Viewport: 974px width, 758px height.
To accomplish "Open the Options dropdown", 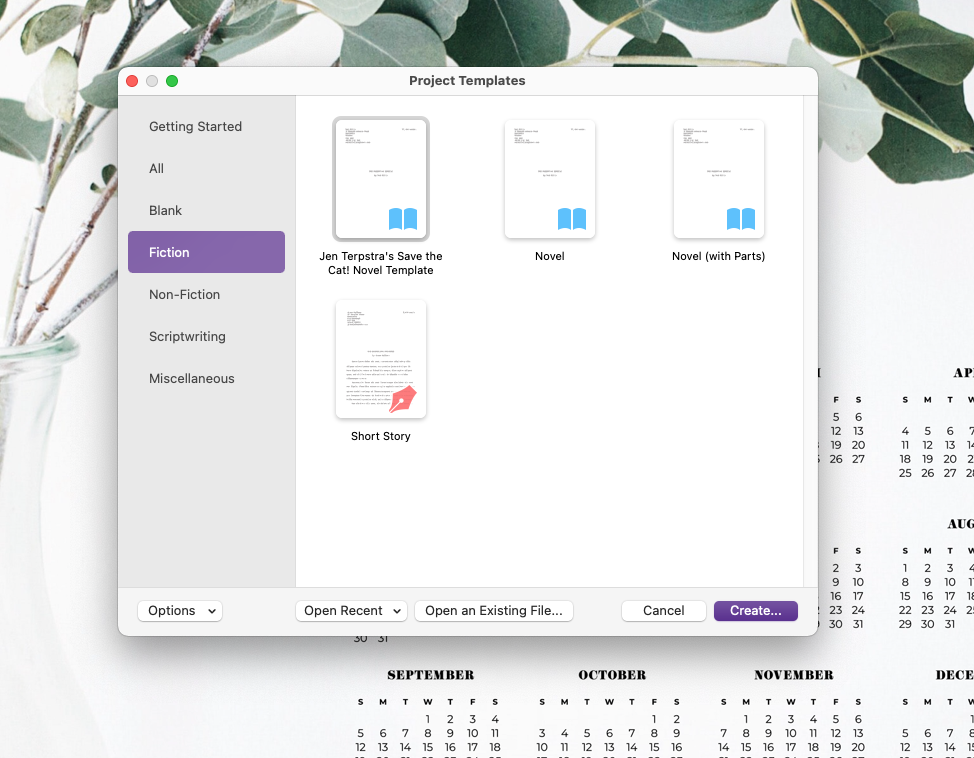I will click(x=180, y=610).
